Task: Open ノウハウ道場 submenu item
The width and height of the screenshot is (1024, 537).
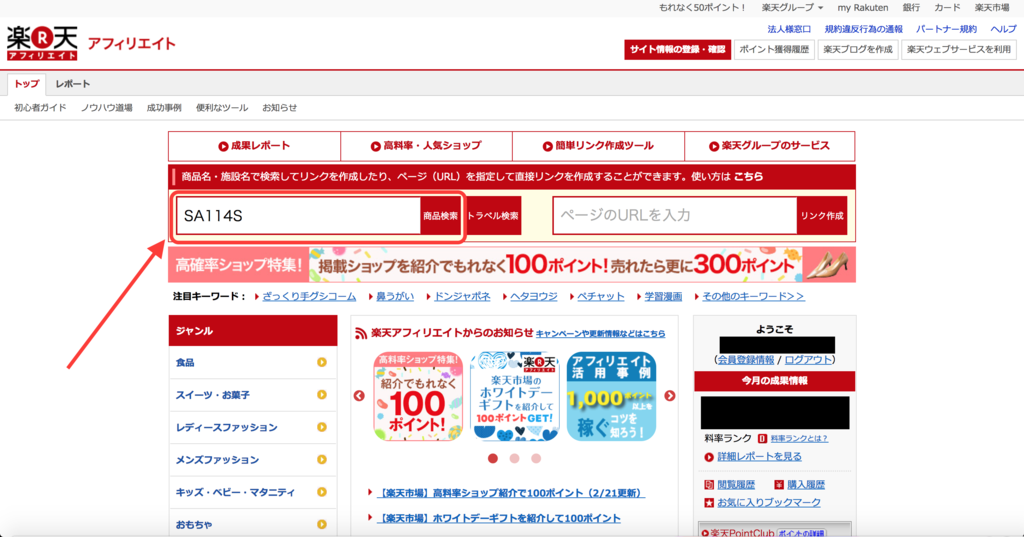Action: [106, 108]
